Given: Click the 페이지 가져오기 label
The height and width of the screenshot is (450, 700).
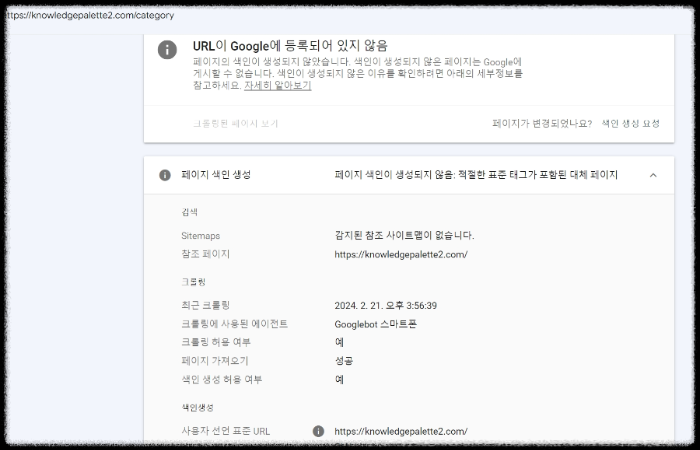Looking at the screenshot, I should coord(215,361).
